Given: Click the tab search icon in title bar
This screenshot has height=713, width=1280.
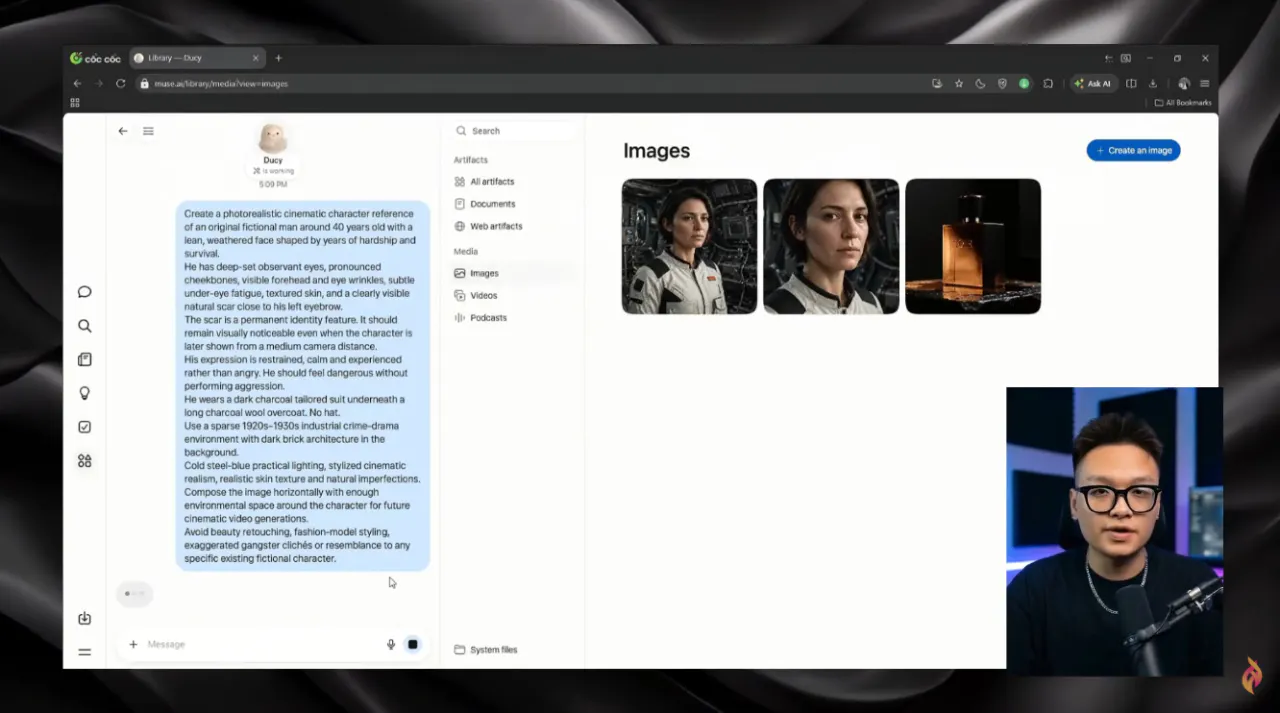Looking at the screenshot, I should tap(1126, 58).
